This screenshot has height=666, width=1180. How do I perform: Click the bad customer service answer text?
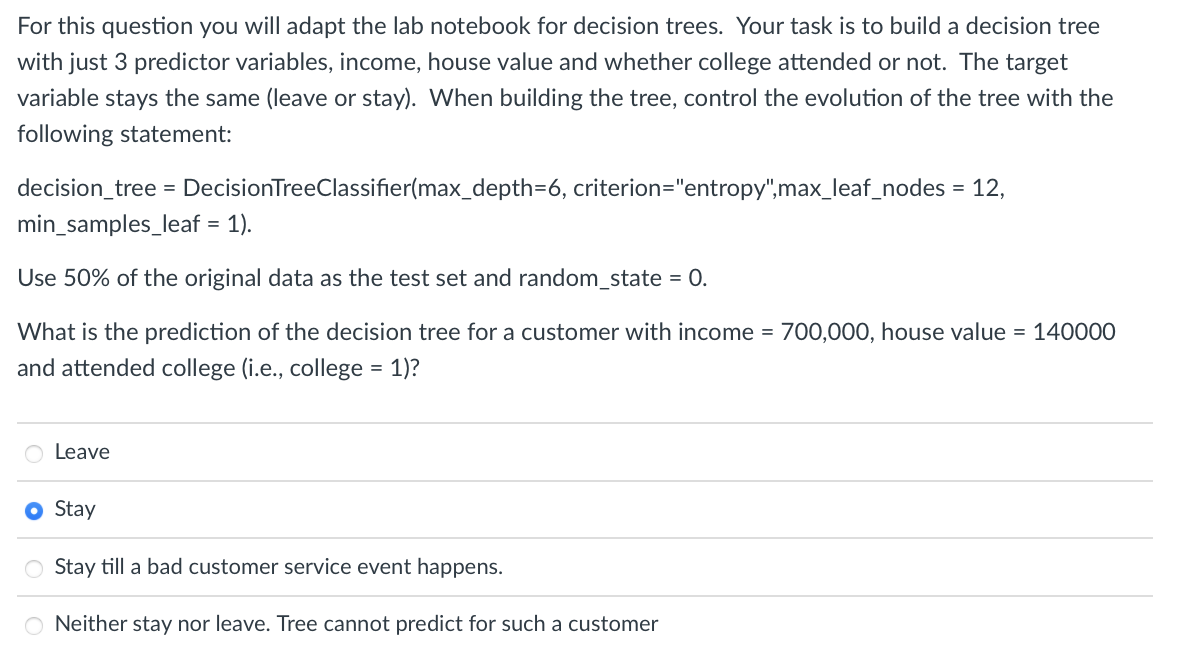(x=278, y=567)
